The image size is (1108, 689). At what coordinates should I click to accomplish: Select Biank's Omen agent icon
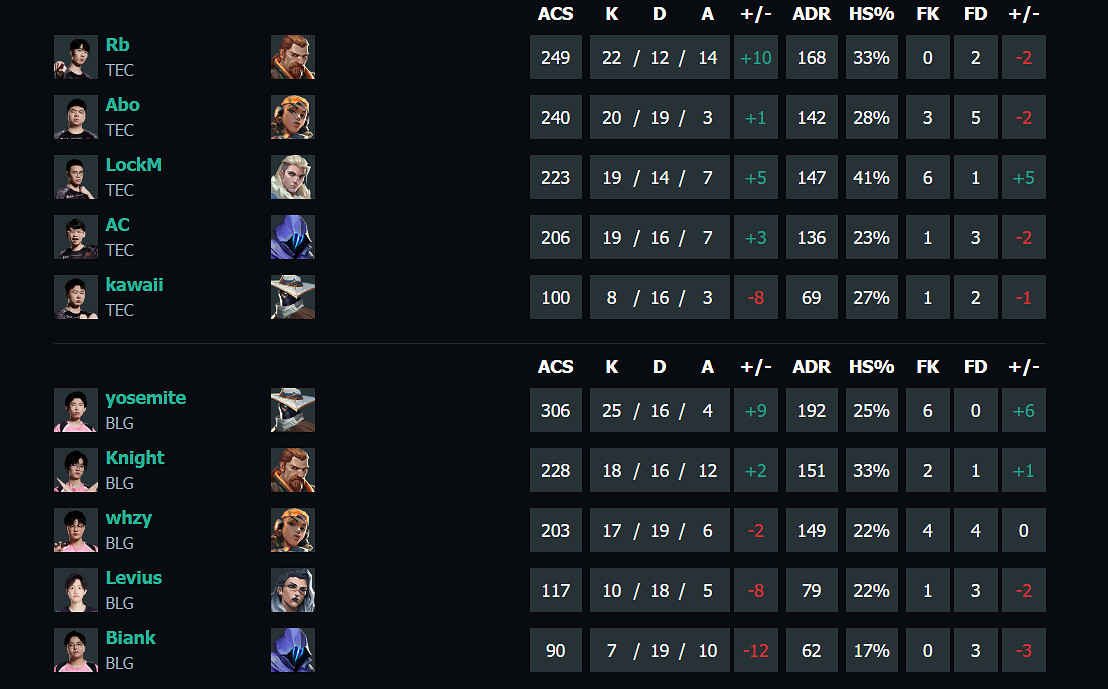(292, 650)
